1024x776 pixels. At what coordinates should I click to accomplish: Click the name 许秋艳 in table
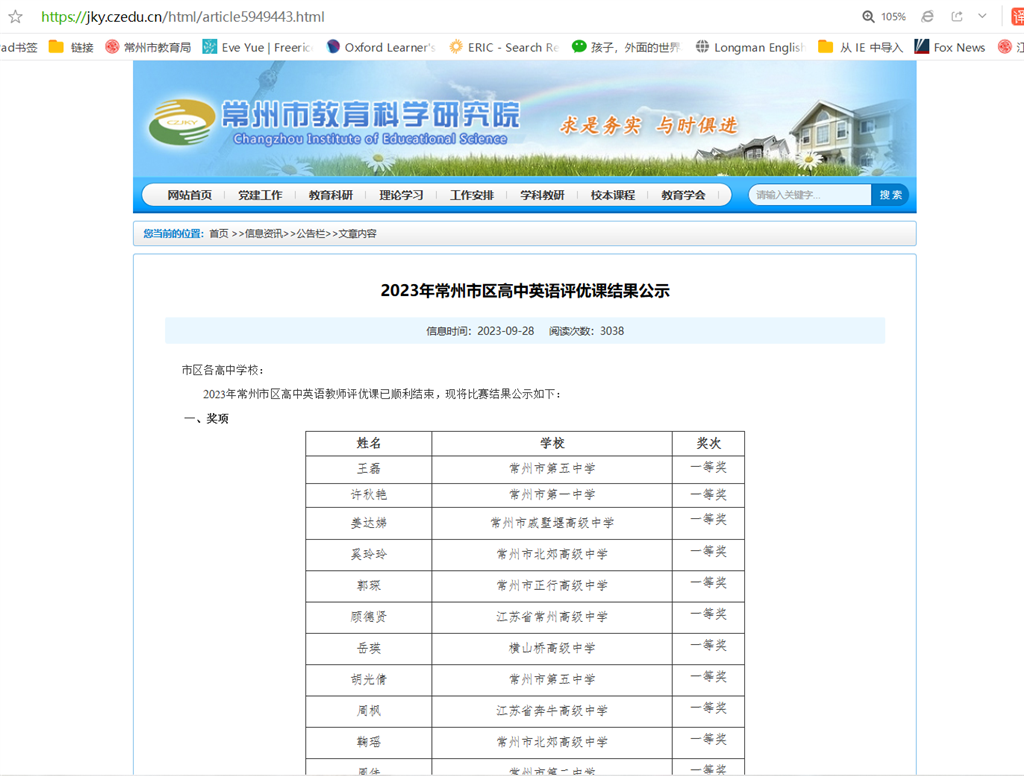pyautogui.click(x=368, y=495)
